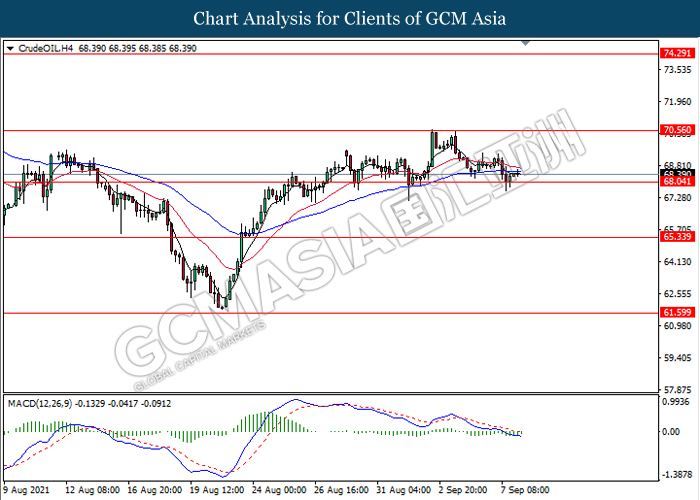The width and height of the screenshot is (700, 500).
Task: Click the 70.560 red resistance label
Action: (677, 130)
